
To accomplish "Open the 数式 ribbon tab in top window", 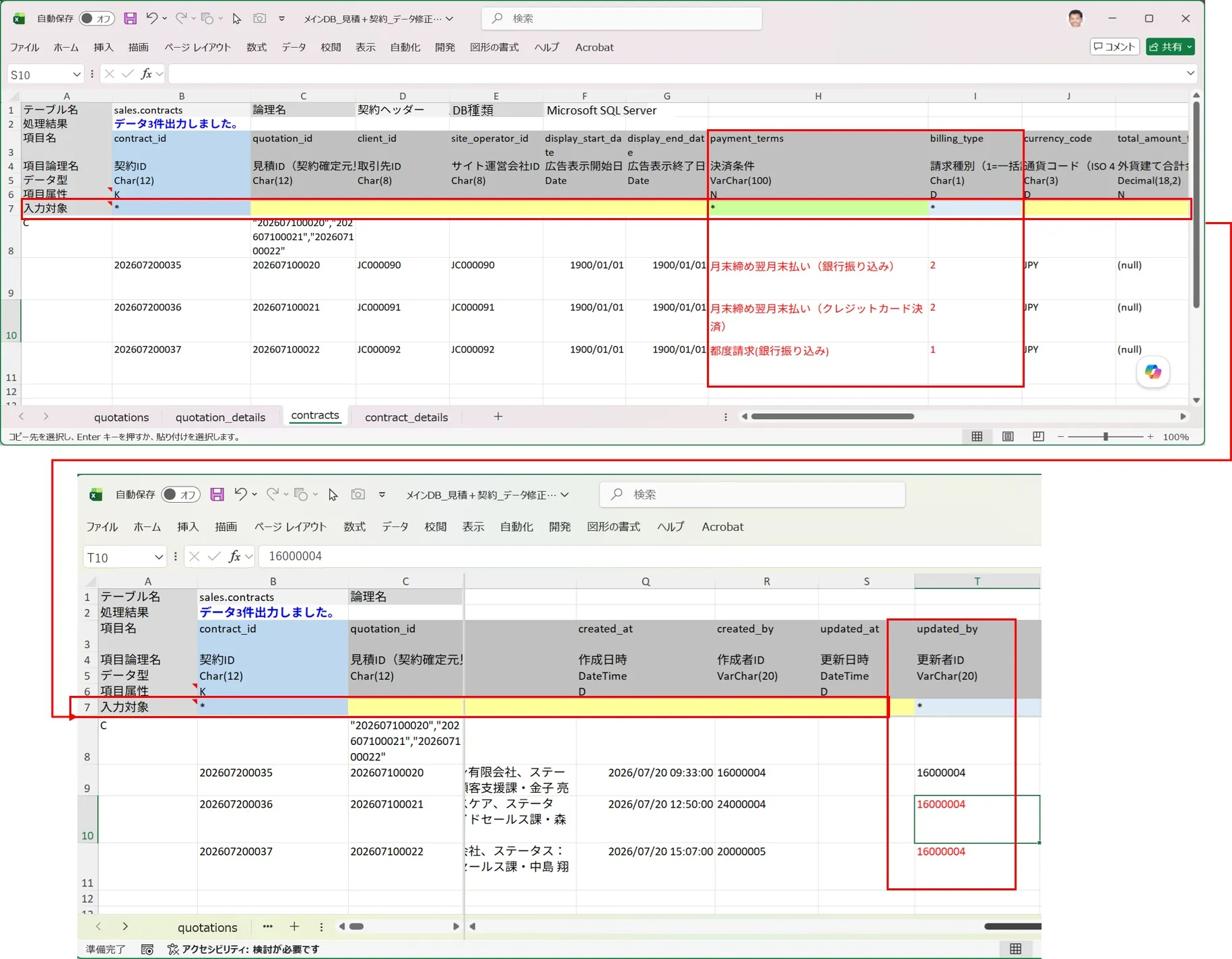I will click(256, 47).
